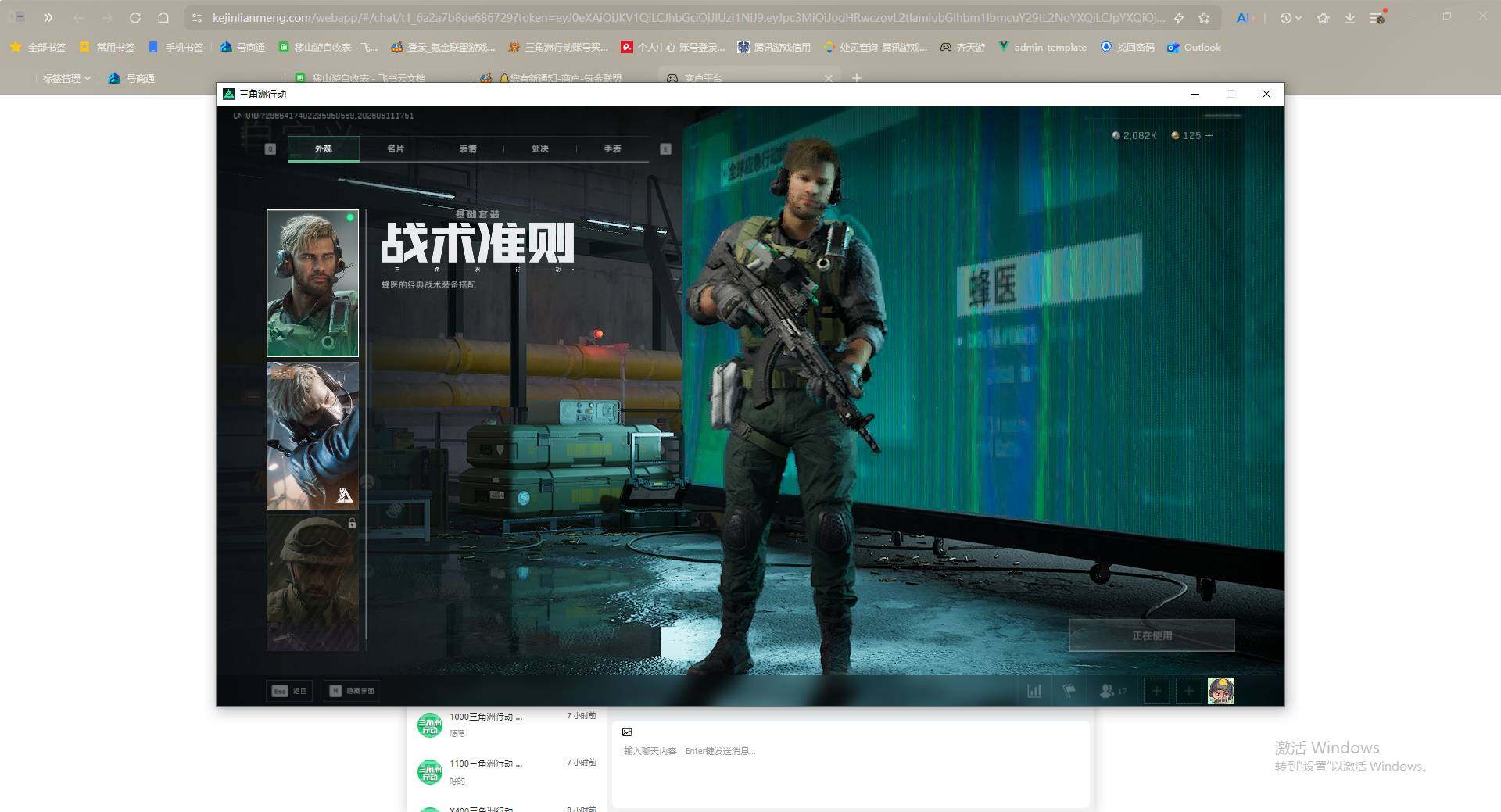Go to browser home page
Image resolution: width=1501 pixels, height=812 pixels.
pyautogui.click(x=163, y=17)
